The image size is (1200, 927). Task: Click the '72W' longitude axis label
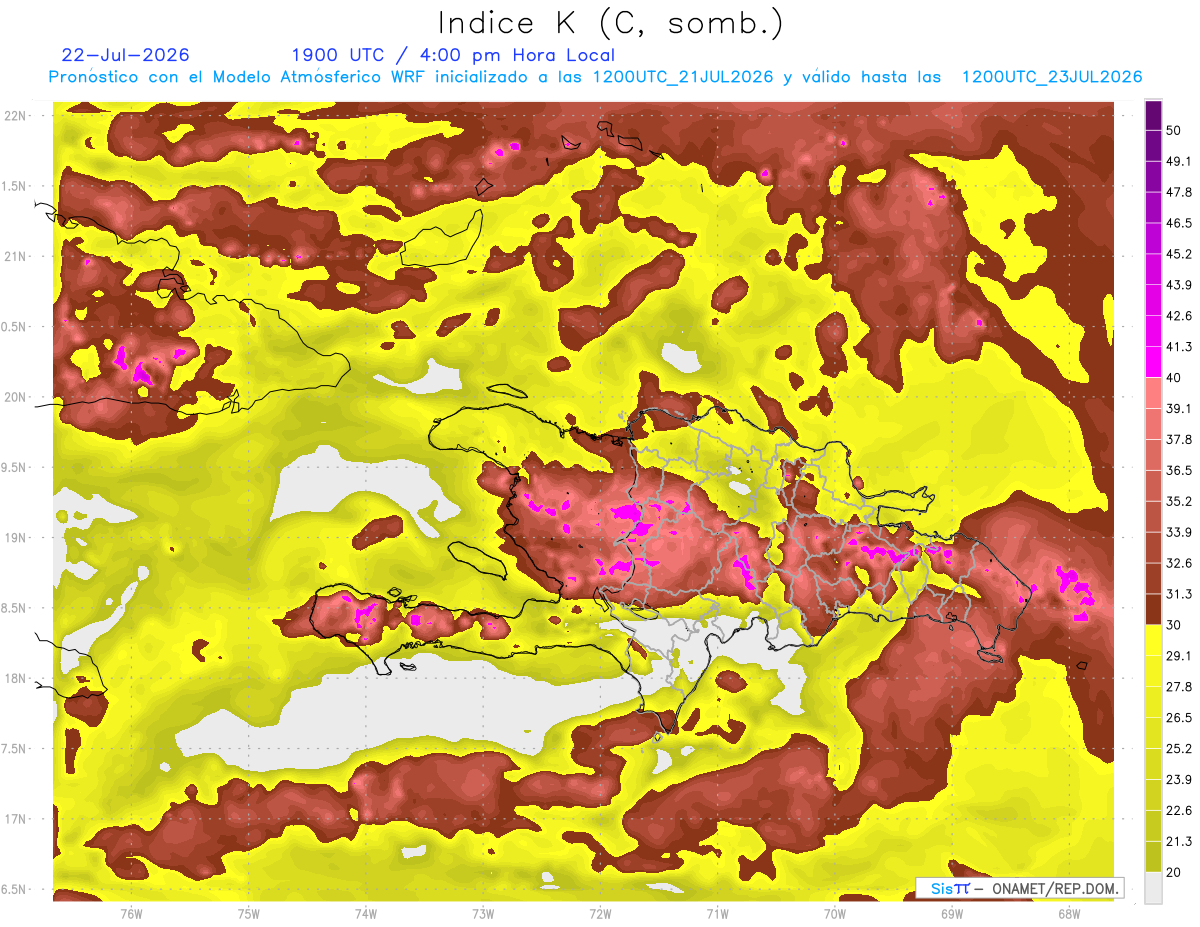click(x=600, y=914)
